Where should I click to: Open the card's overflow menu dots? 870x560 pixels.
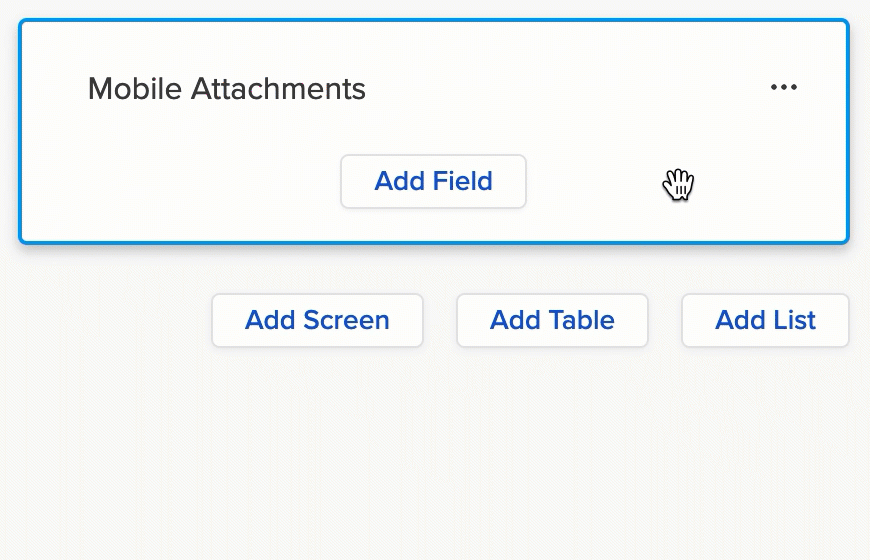click(784, 88)
